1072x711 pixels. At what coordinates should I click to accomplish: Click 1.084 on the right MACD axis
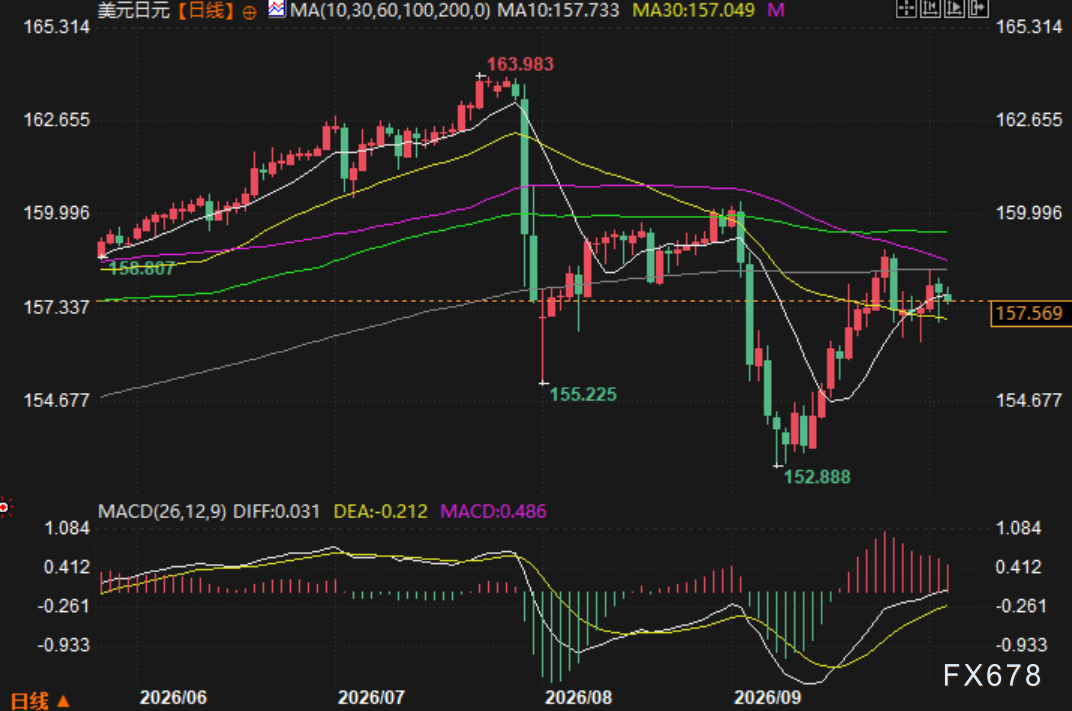(x=1019, y=528)
